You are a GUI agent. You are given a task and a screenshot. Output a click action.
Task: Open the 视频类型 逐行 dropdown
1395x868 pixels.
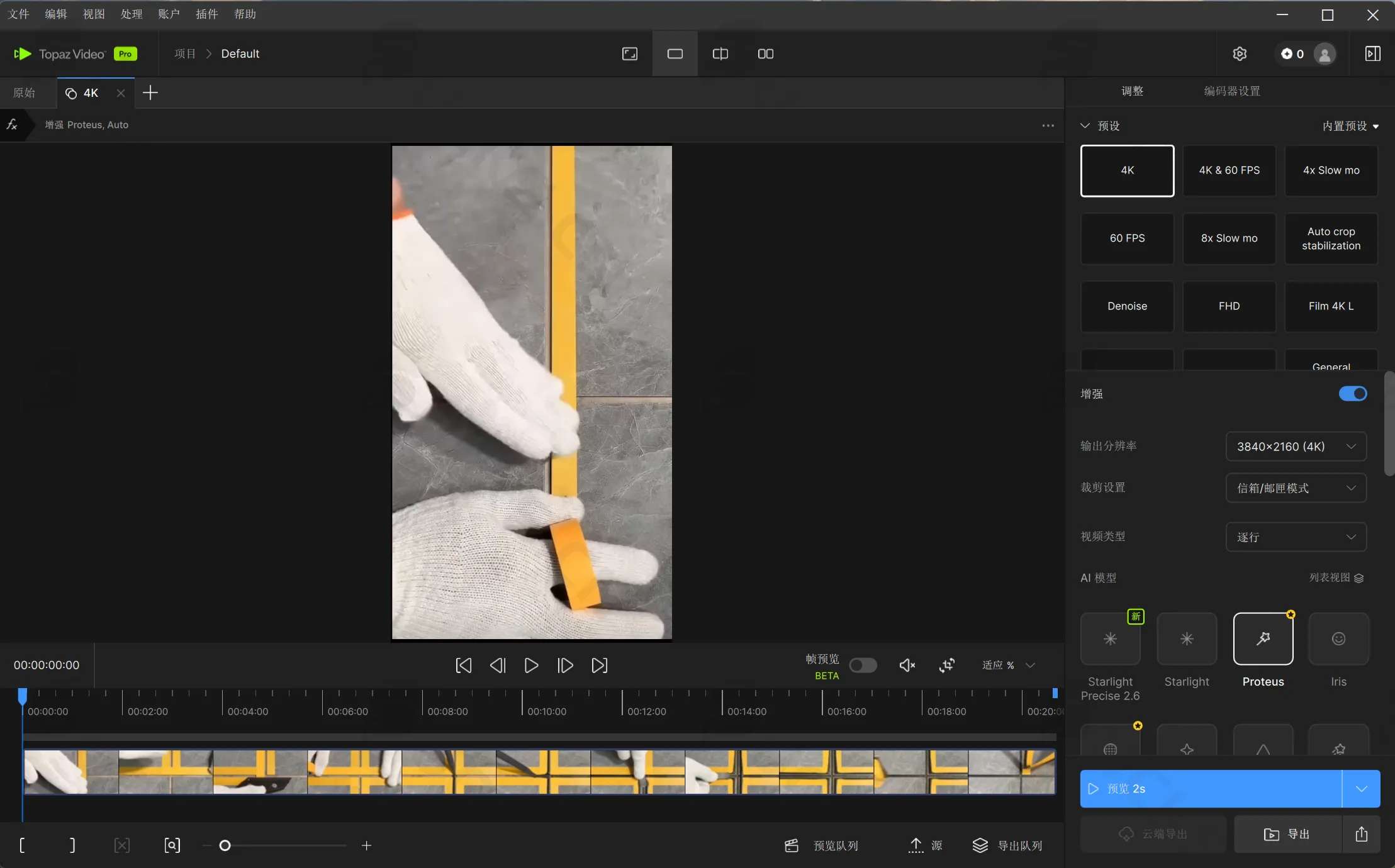click(1296, 537)
